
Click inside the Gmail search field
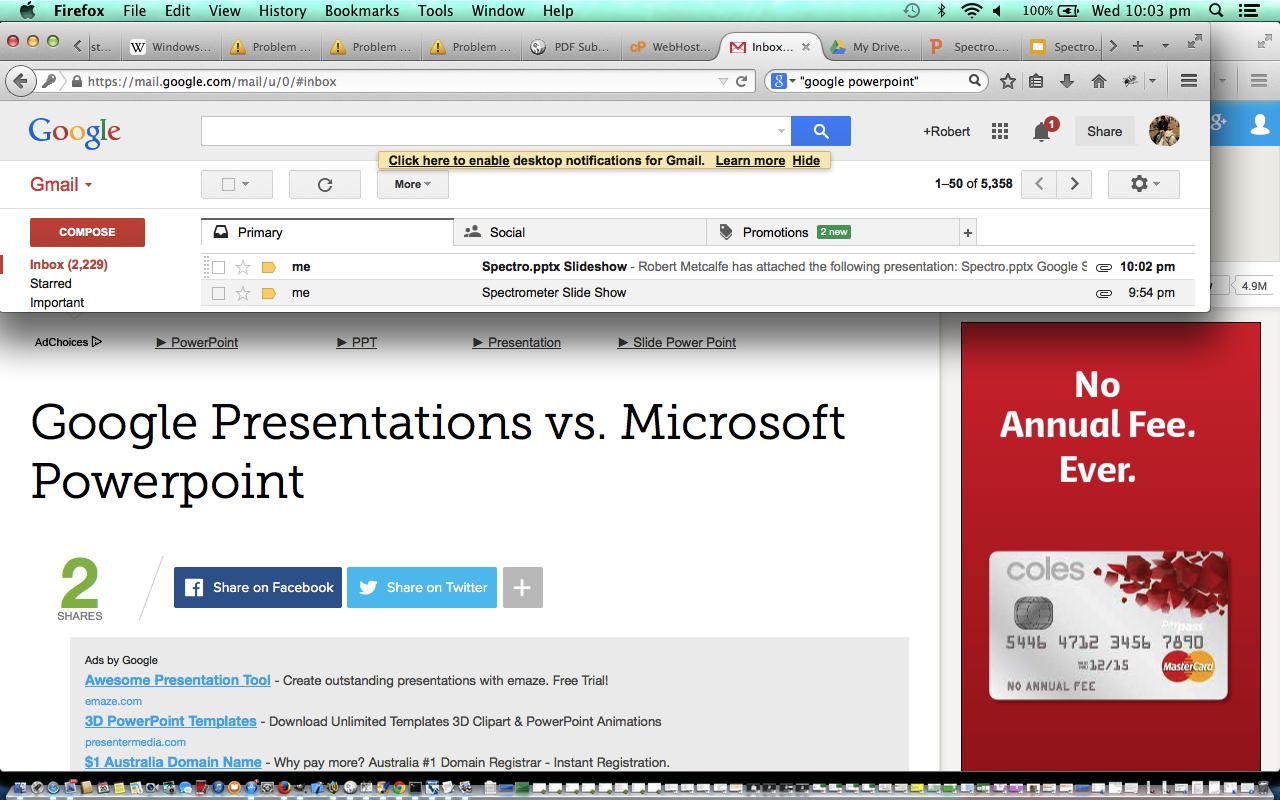point(490,131)
